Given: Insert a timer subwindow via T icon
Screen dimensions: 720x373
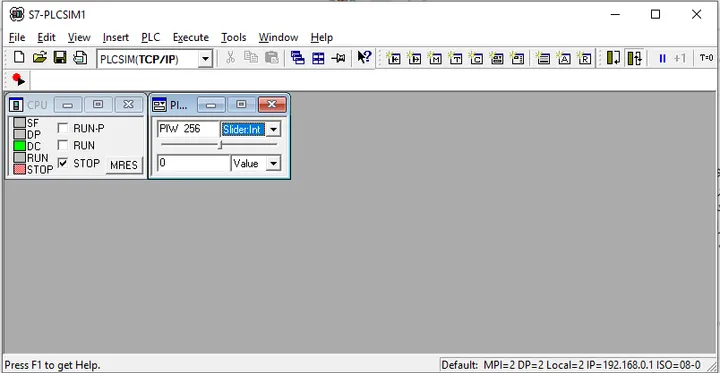Looking at the screenshot, I should pos(456,58).
